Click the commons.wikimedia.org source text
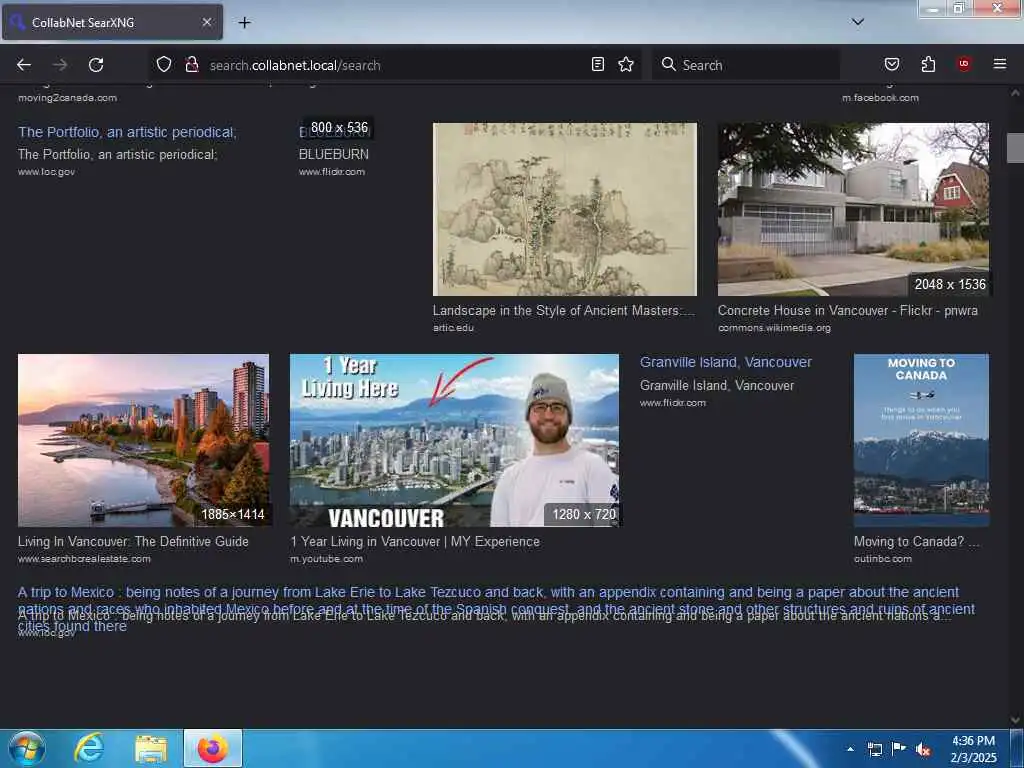The width and height of the screenshot is (1024, 768). (775, 328)
